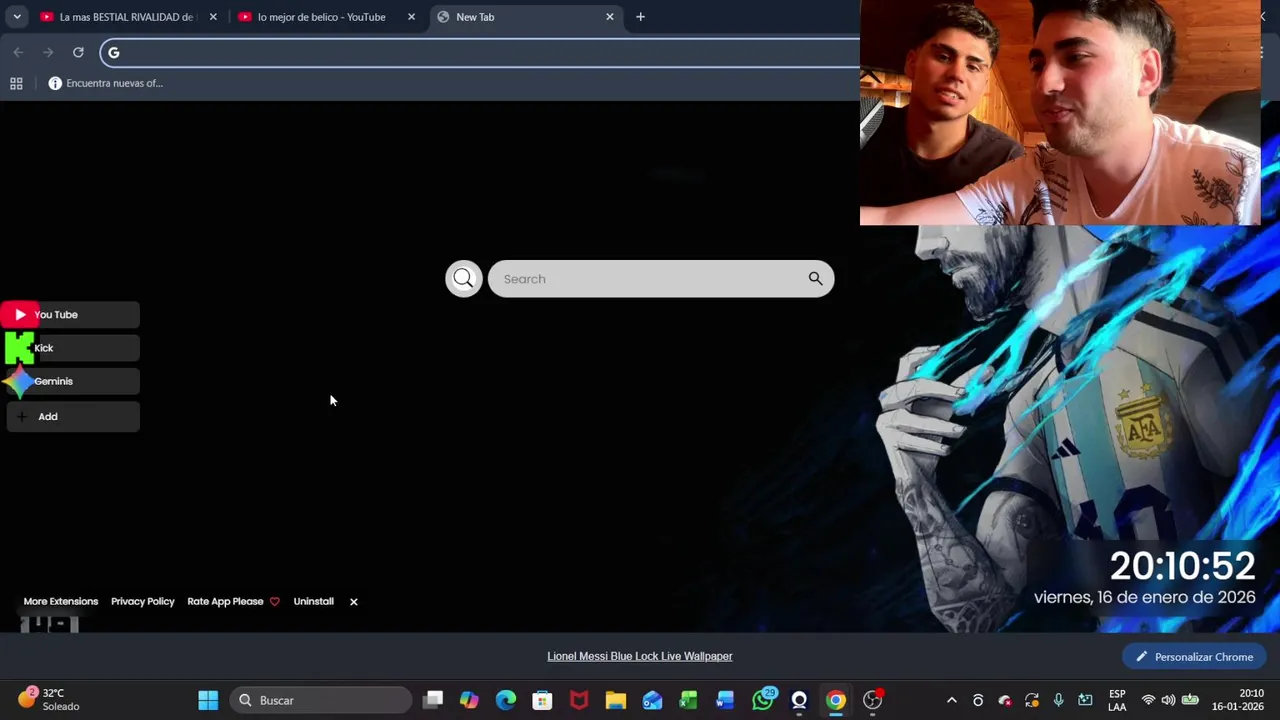Click the page clock reading 20:10:52

(x=1182, y=566)
